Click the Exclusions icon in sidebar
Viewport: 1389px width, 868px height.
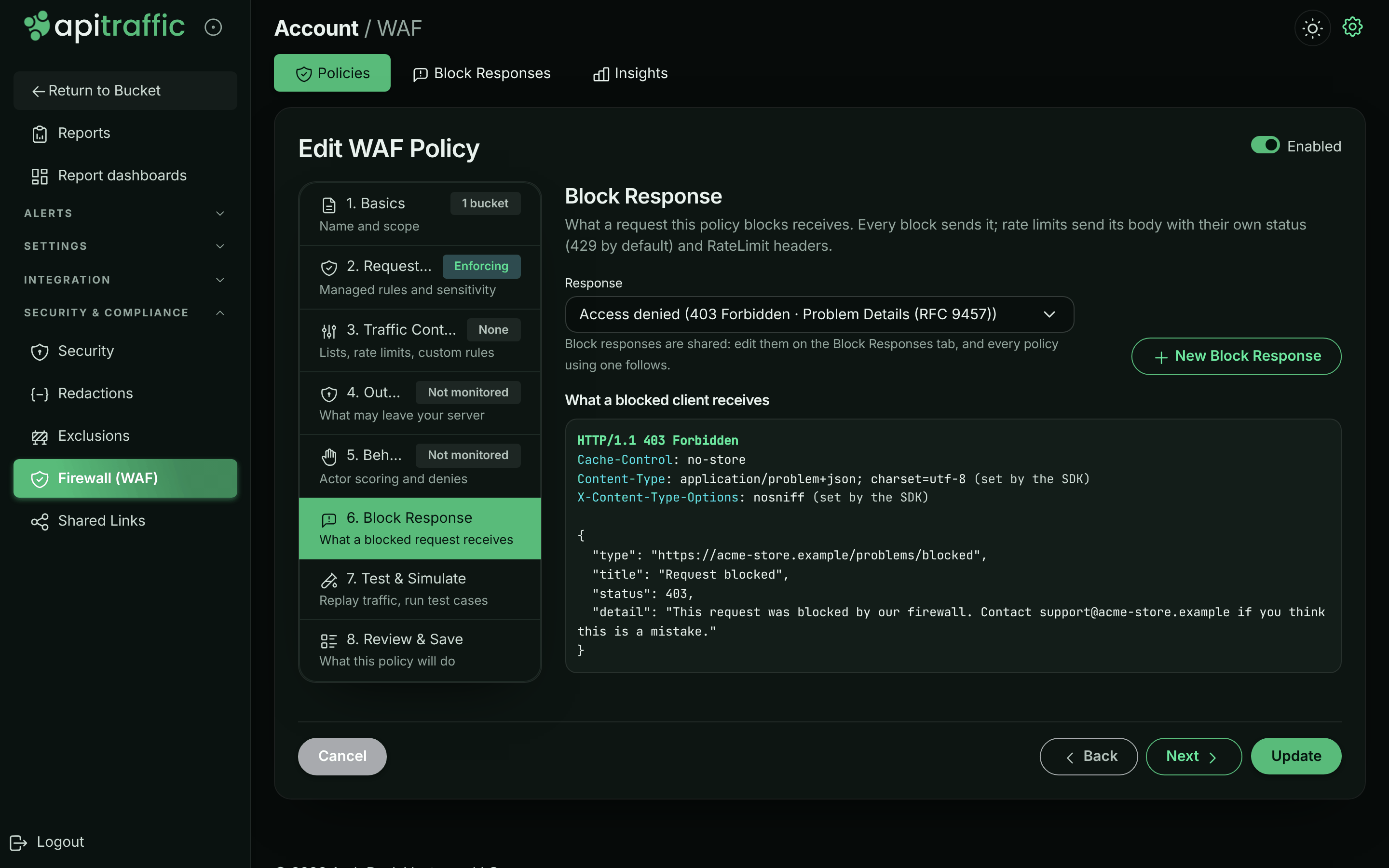(x=40, y=437)
